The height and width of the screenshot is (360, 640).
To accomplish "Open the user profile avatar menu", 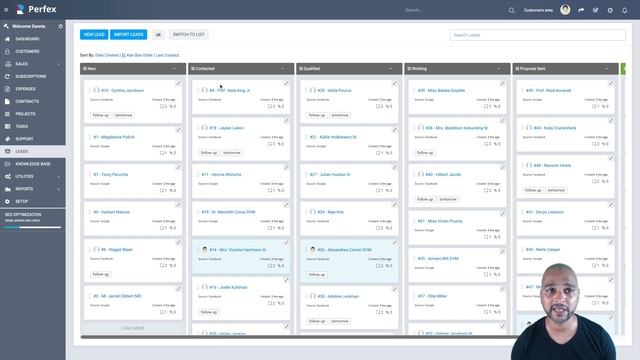I will pos(565,10).
